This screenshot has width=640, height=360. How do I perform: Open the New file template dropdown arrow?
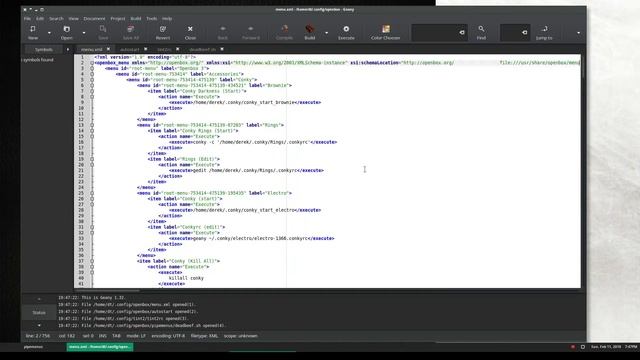click(x=49, y=33)
